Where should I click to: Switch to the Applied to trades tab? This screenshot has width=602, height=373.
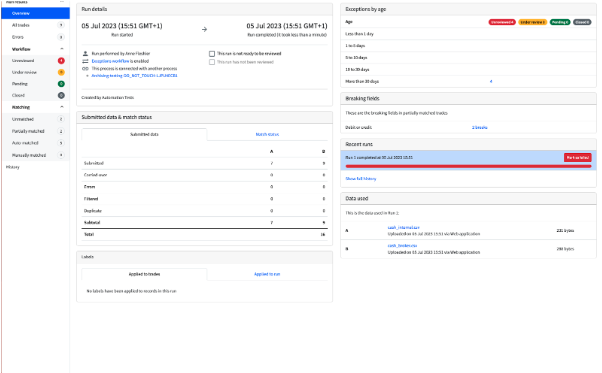click(144, 274)
